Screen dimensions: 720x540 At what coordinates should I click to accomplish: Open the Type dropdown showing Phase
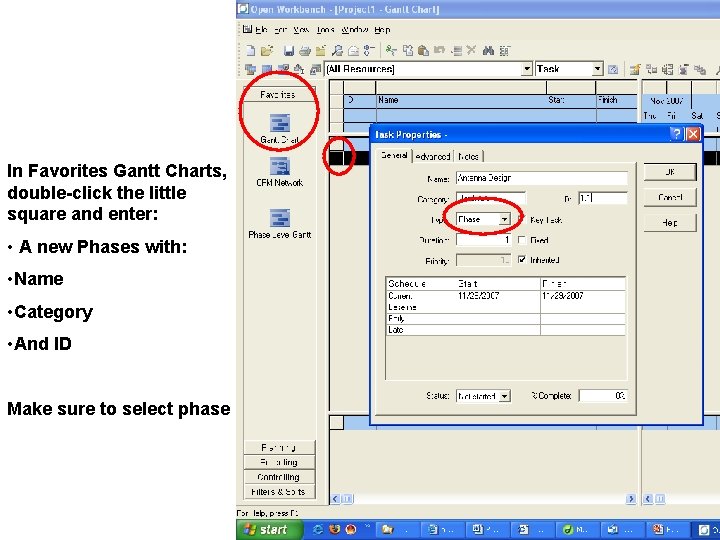[504, 219]
